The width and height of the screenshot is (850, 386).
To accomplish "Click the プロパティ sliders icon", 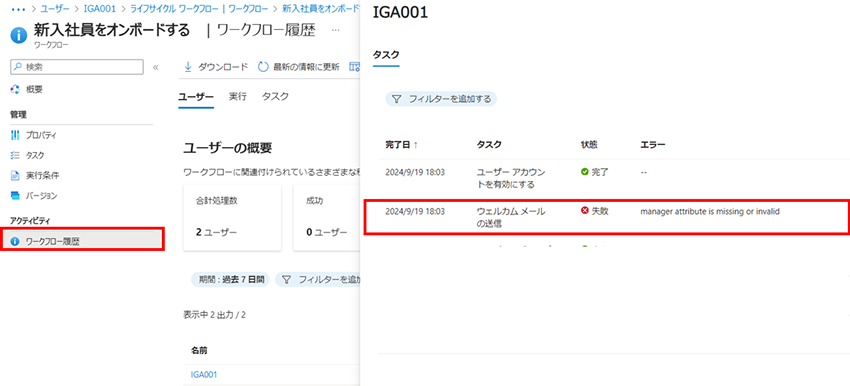I will (x=15, y=135).
